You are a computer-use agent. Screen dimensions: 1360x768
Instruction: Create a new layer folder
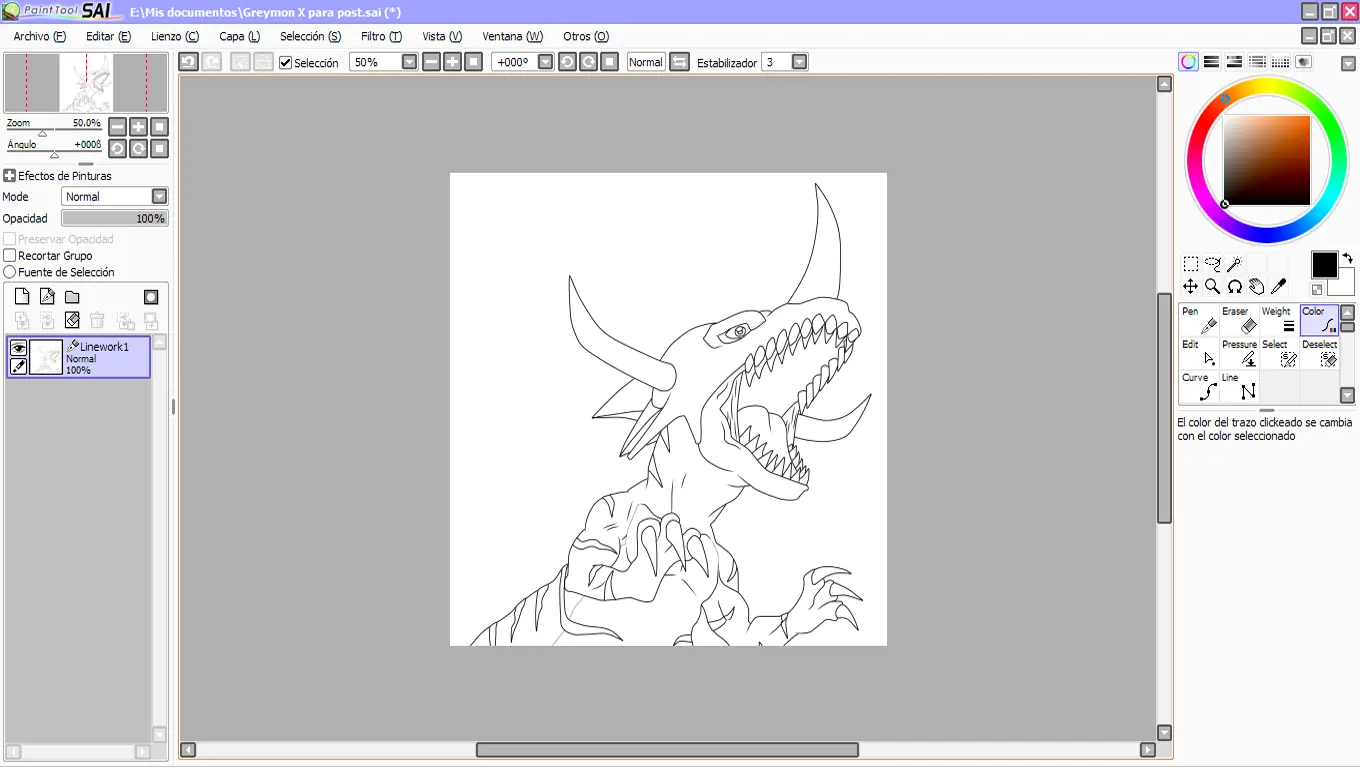point(72,297)
